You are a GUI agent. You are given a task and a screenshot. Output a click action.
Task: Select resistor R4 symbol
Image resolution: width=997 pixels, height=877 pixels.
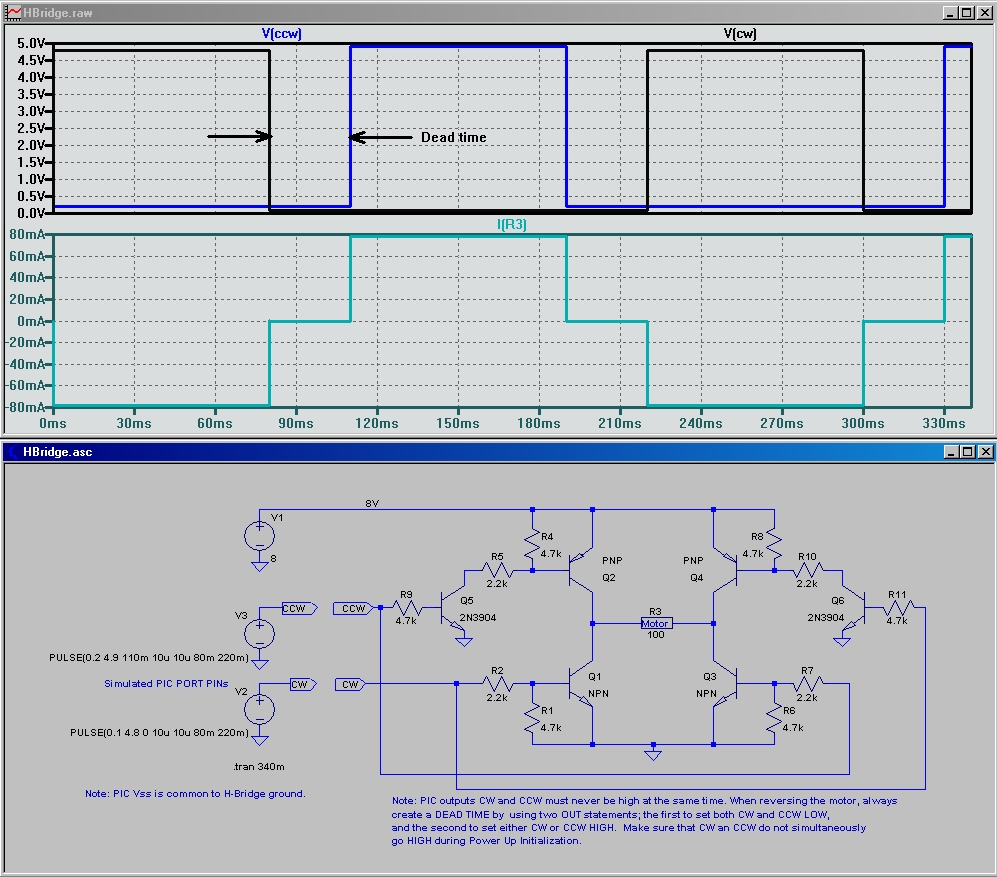tap(532, 546)
